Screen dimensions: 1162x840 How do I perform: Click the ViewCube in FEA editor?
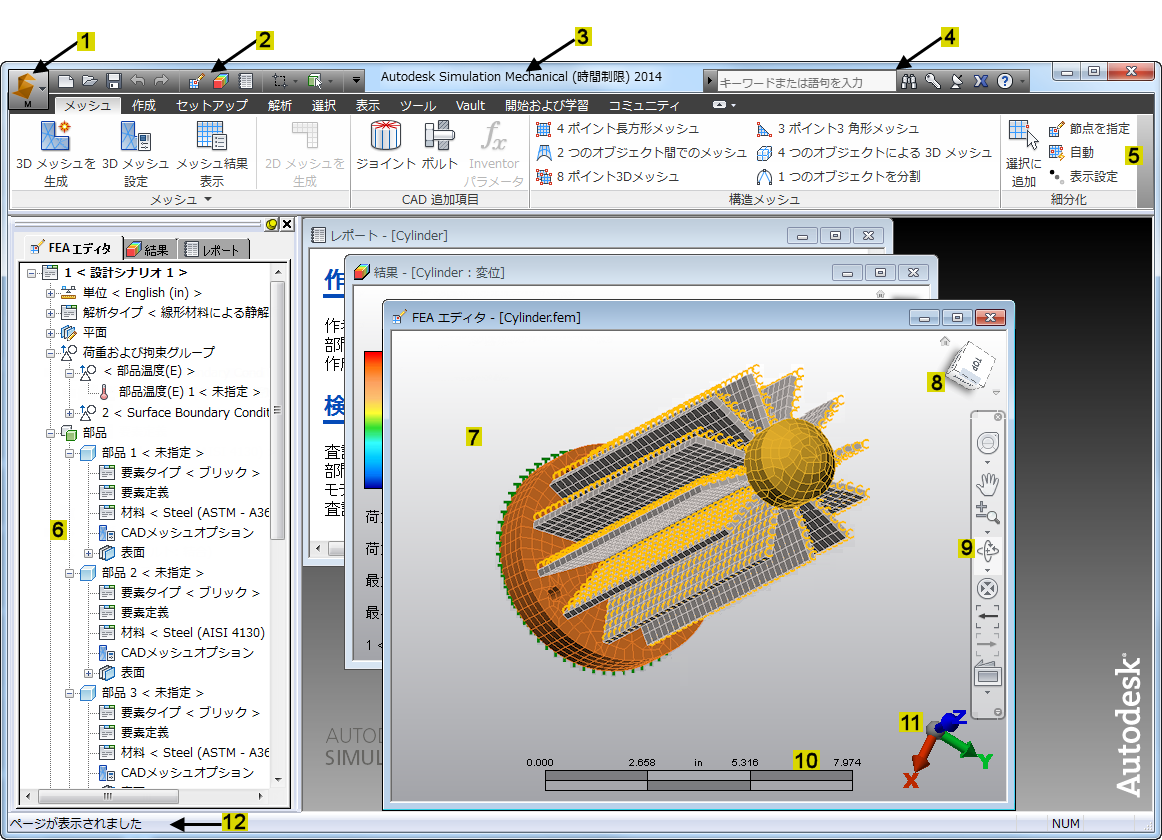pos(974,366)
